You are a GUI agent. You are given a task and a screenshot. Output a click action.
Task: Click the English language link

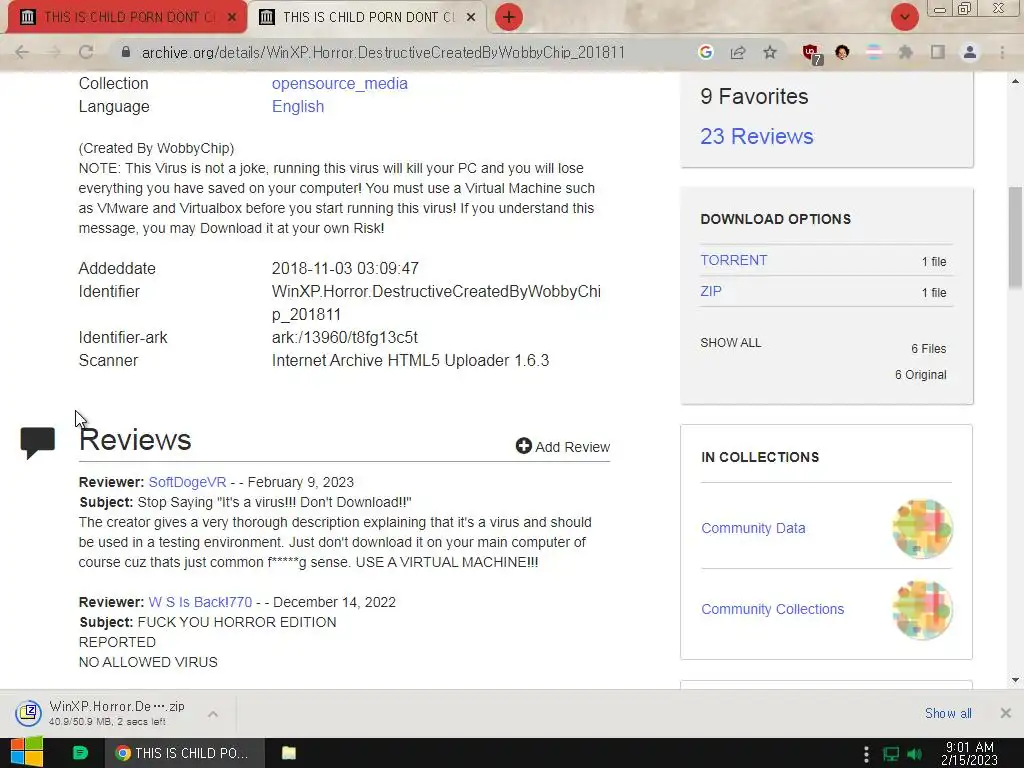[x=298, y=106]
